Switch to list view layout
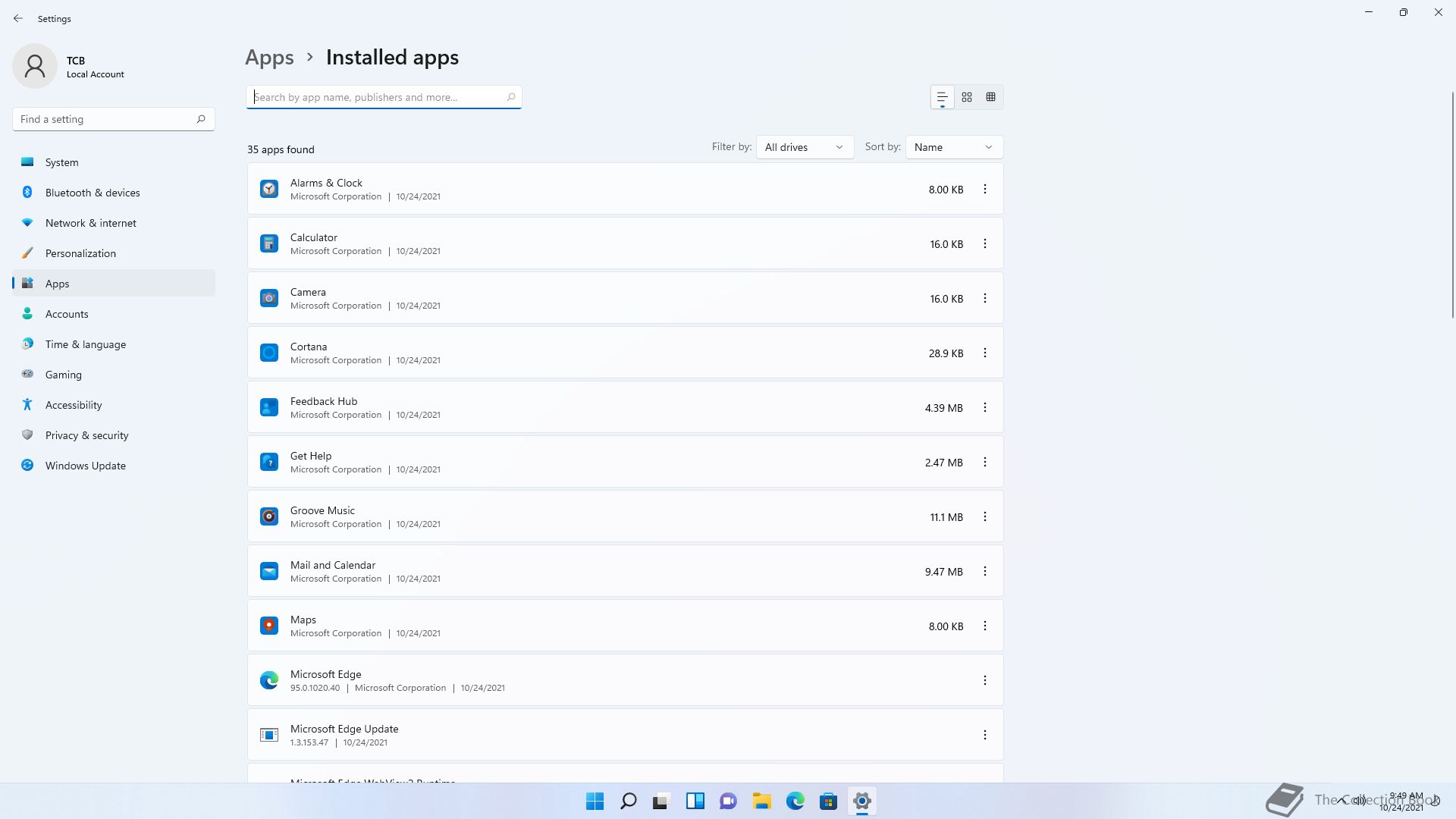 [x=942, y=97]
